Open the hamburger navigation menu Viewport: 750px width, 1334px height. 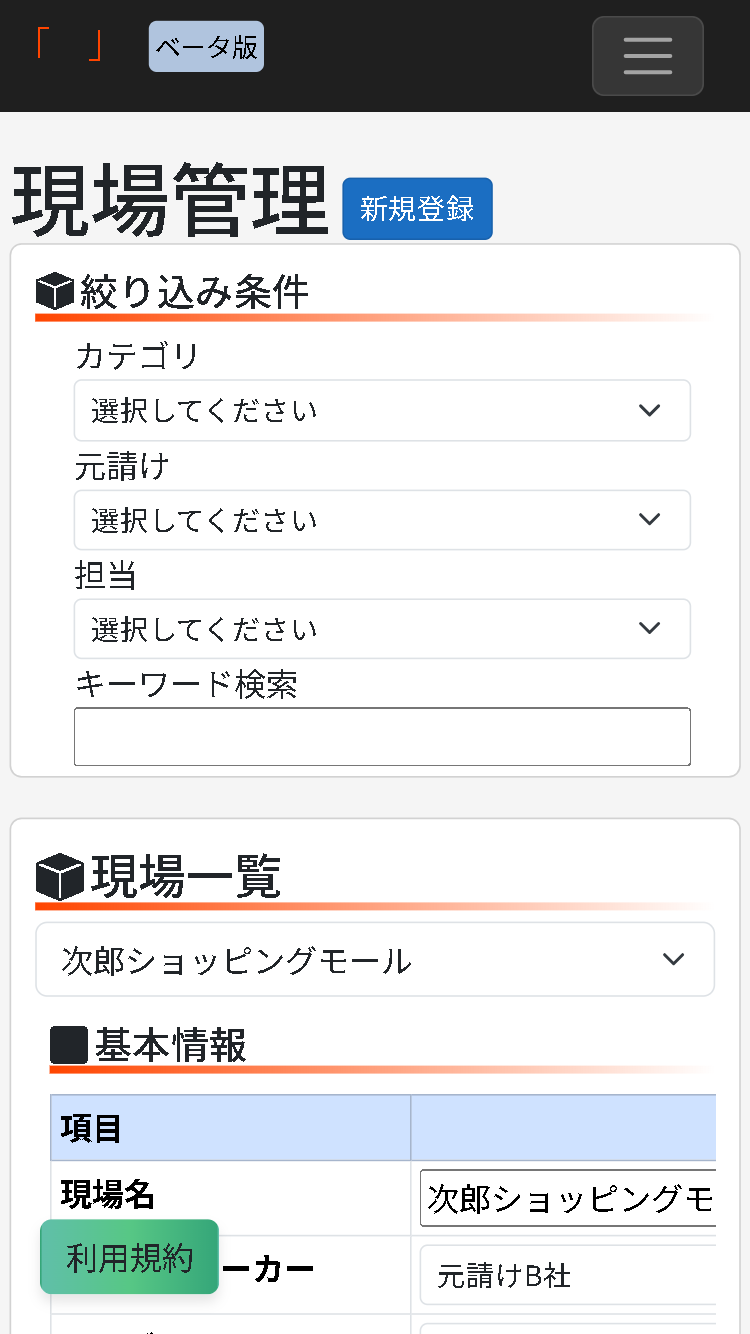coord(647,56)
